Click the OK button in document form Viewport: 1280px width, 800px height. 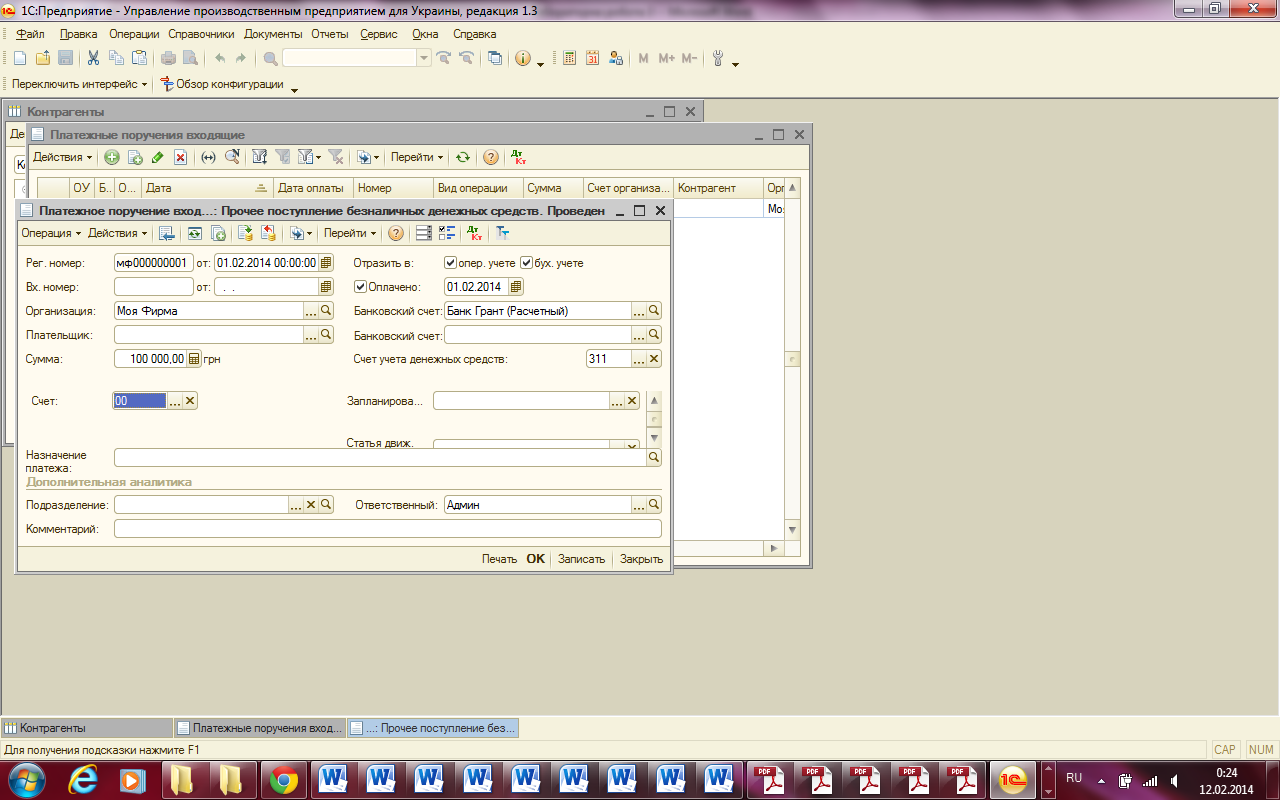(536, 559)
